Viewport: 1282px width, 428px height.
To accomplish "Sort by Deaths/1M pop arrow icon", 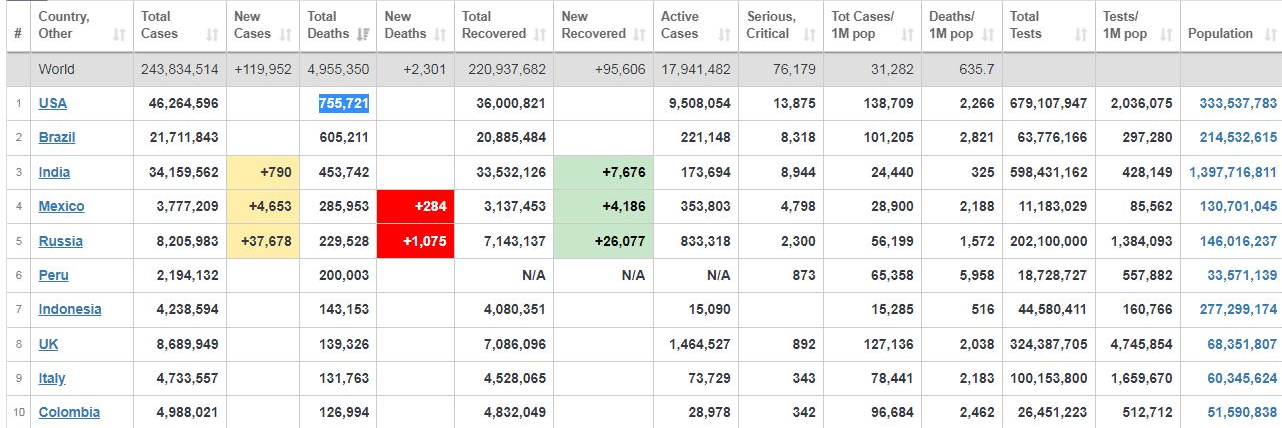I will pos(988,34).
